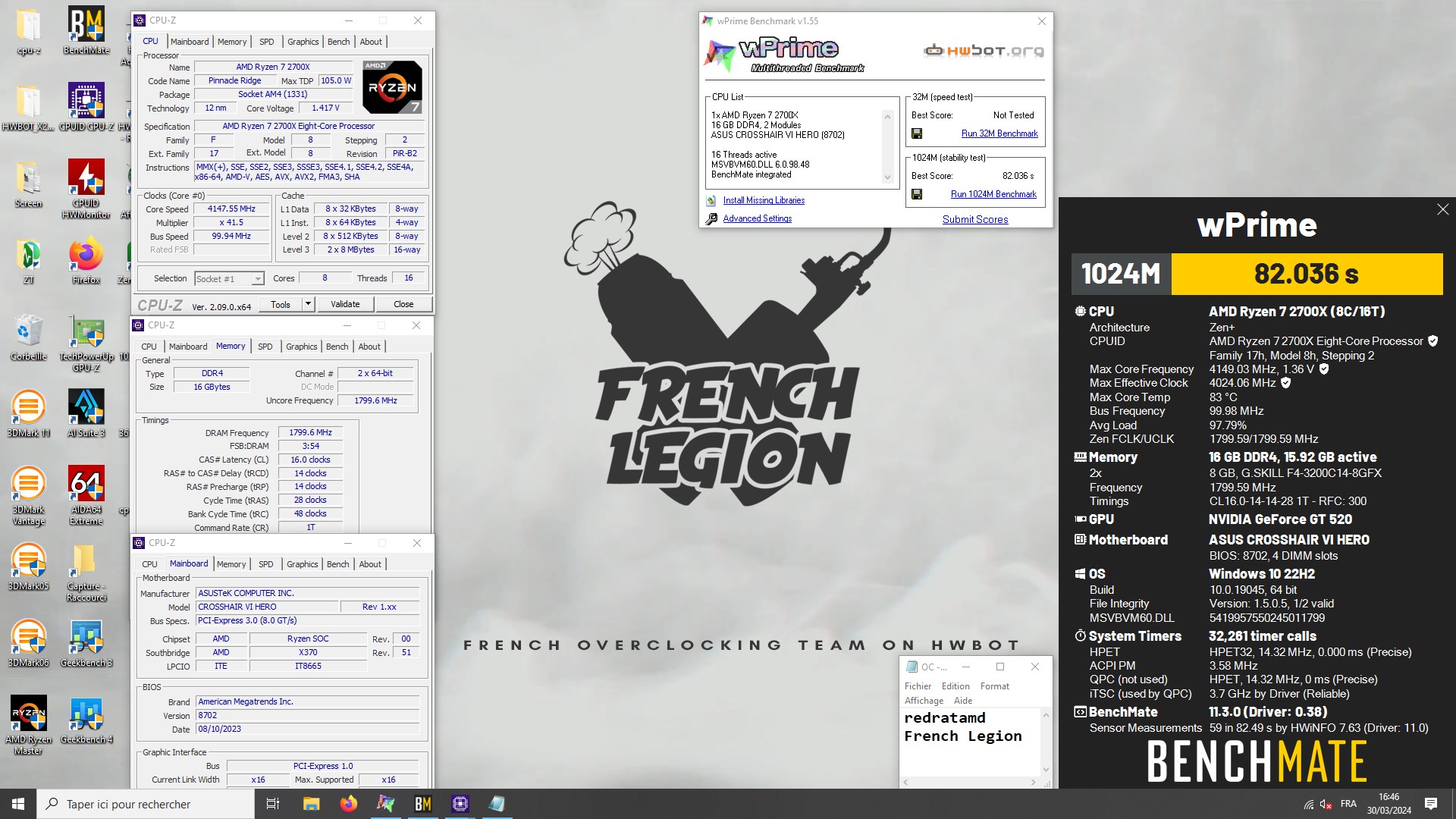Open BenchMate from the taskbar
The image size is (1456, 819).
(x=423, y=804)
